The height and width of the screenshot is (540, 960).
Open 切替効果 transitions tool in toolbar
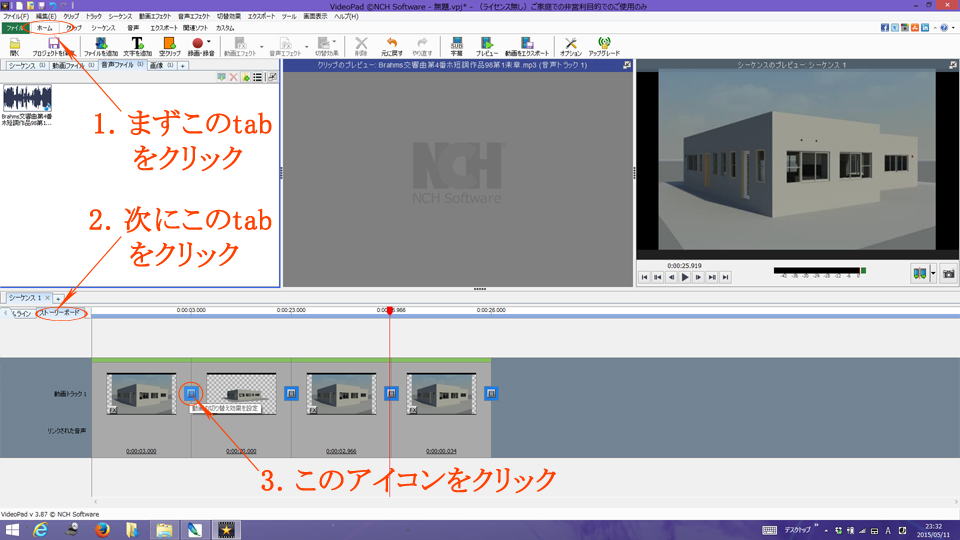326,47
